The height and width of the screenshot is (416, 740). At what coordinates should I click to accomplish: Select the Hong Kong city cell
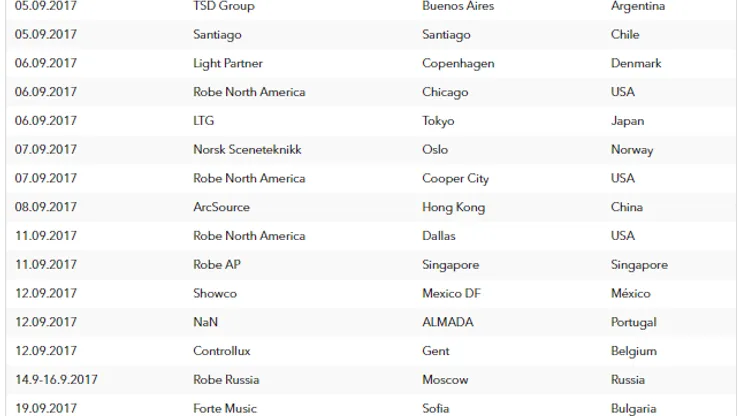pos(454,207)
